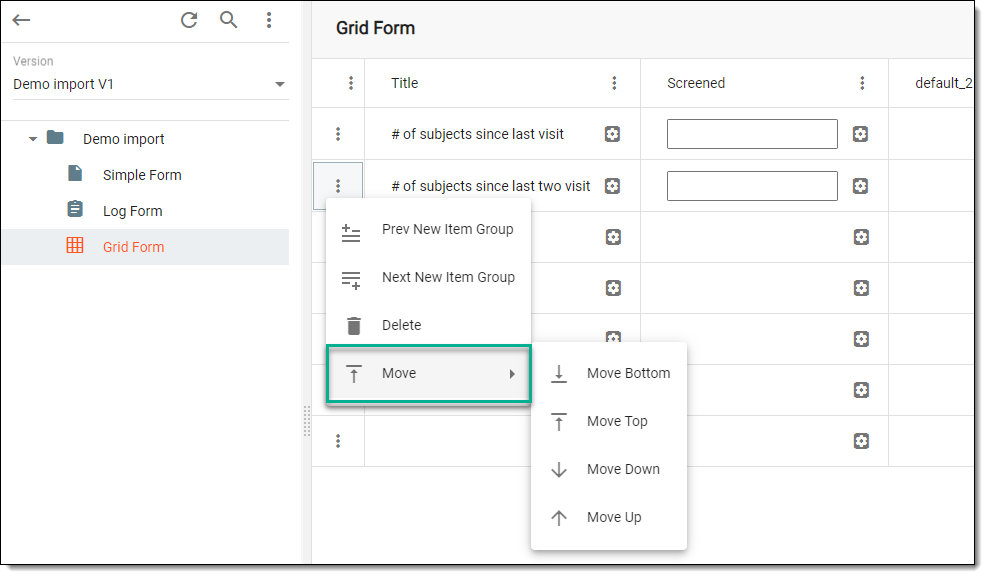Choose Delete from context menu

(x=429, y=325)
